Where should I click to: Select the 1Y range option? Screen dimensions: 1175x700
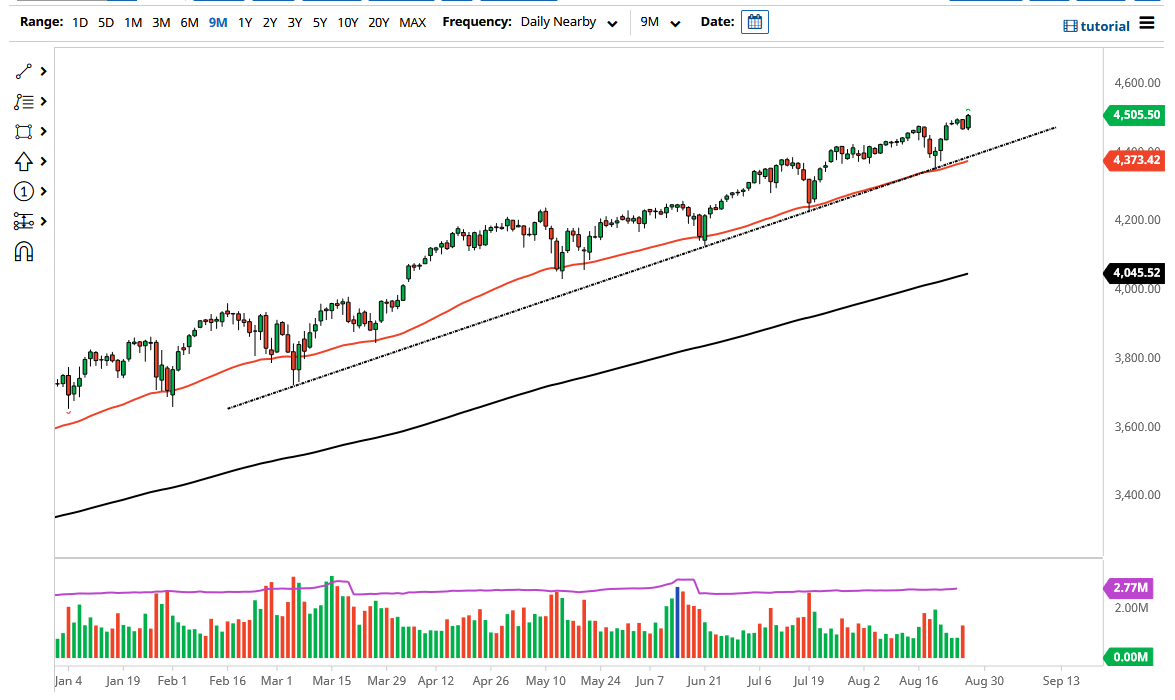pos(245,21)
